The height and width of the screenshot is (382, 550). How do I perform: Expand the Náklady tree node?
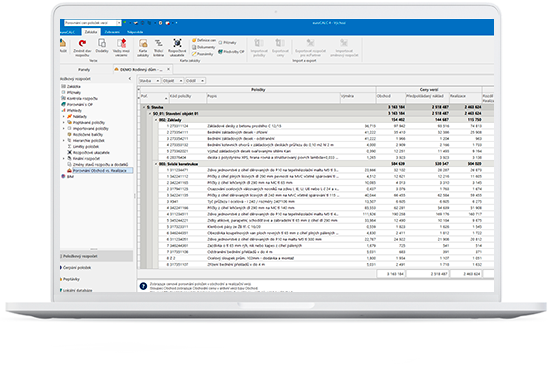pos(63,116)
